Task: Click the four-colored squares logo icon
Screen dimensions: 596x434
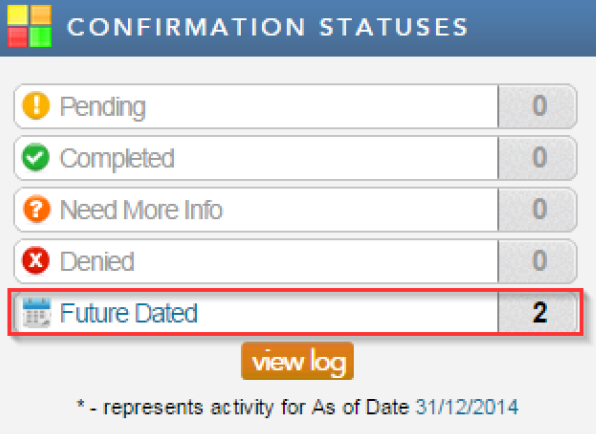Action: coord(30,26)
